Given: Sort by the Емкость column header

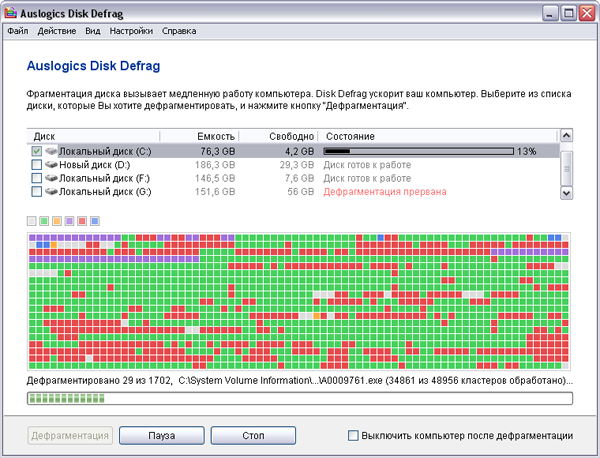Looking at the screenshot, I should coord(199,136).
